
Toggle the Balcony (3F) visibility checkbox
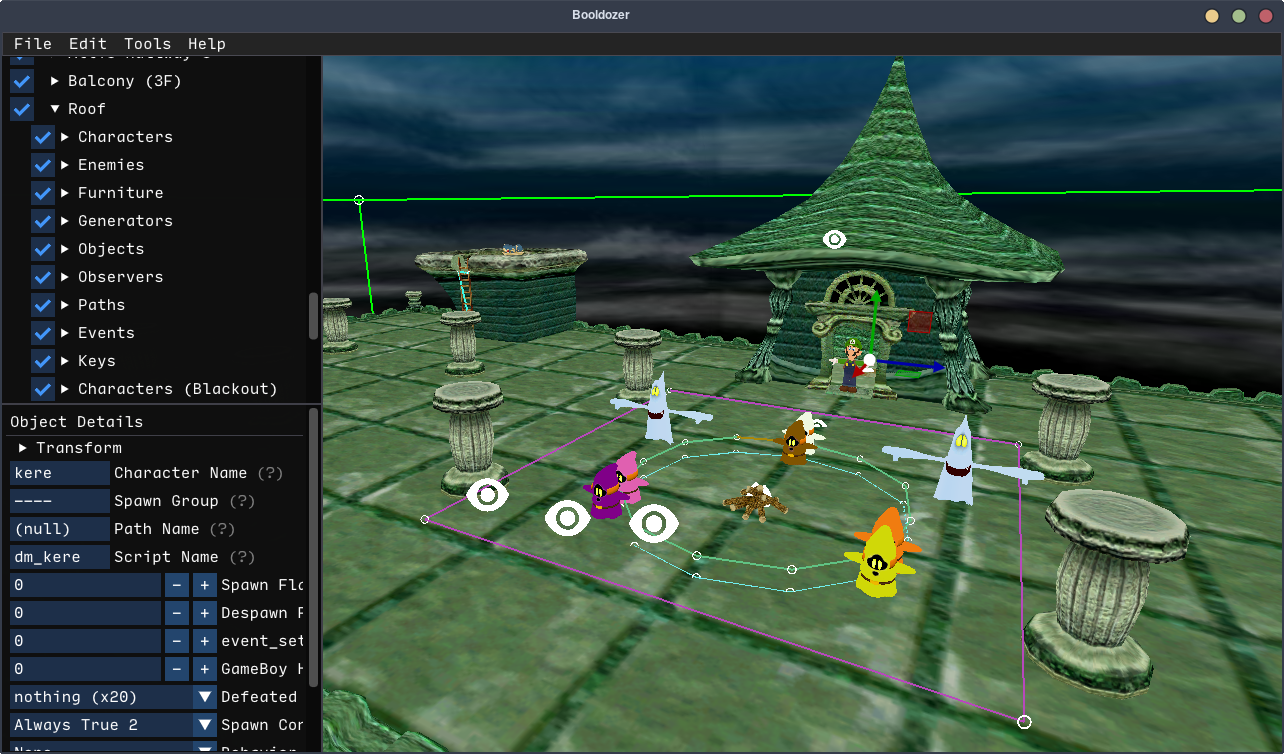point(22,81)
